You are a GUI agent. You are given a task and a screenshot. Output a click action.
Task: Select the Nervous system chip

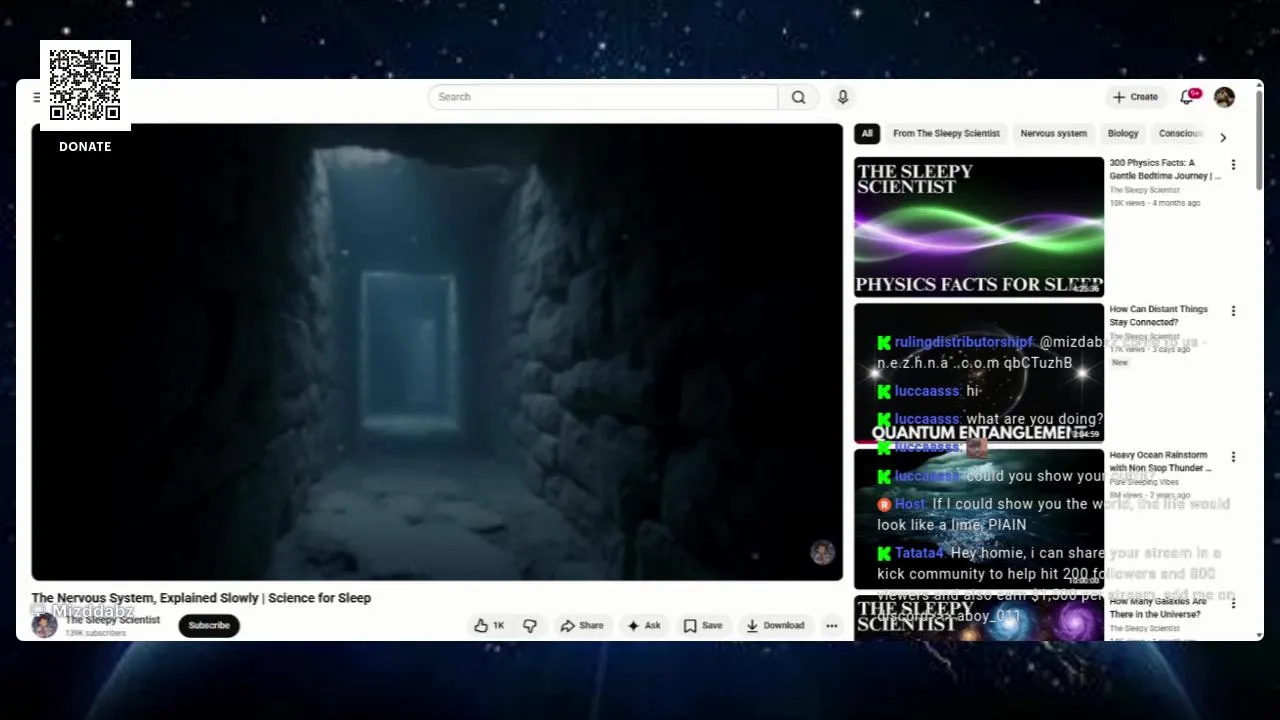click(x=1053, y=133)
